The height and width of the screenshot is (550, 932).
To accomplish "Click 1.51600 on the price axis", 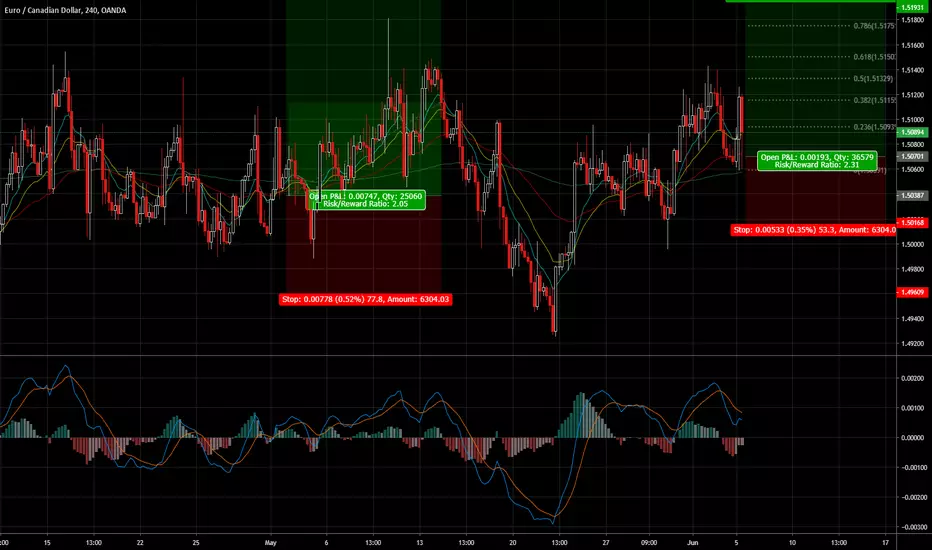I will [x=912, y=45].
